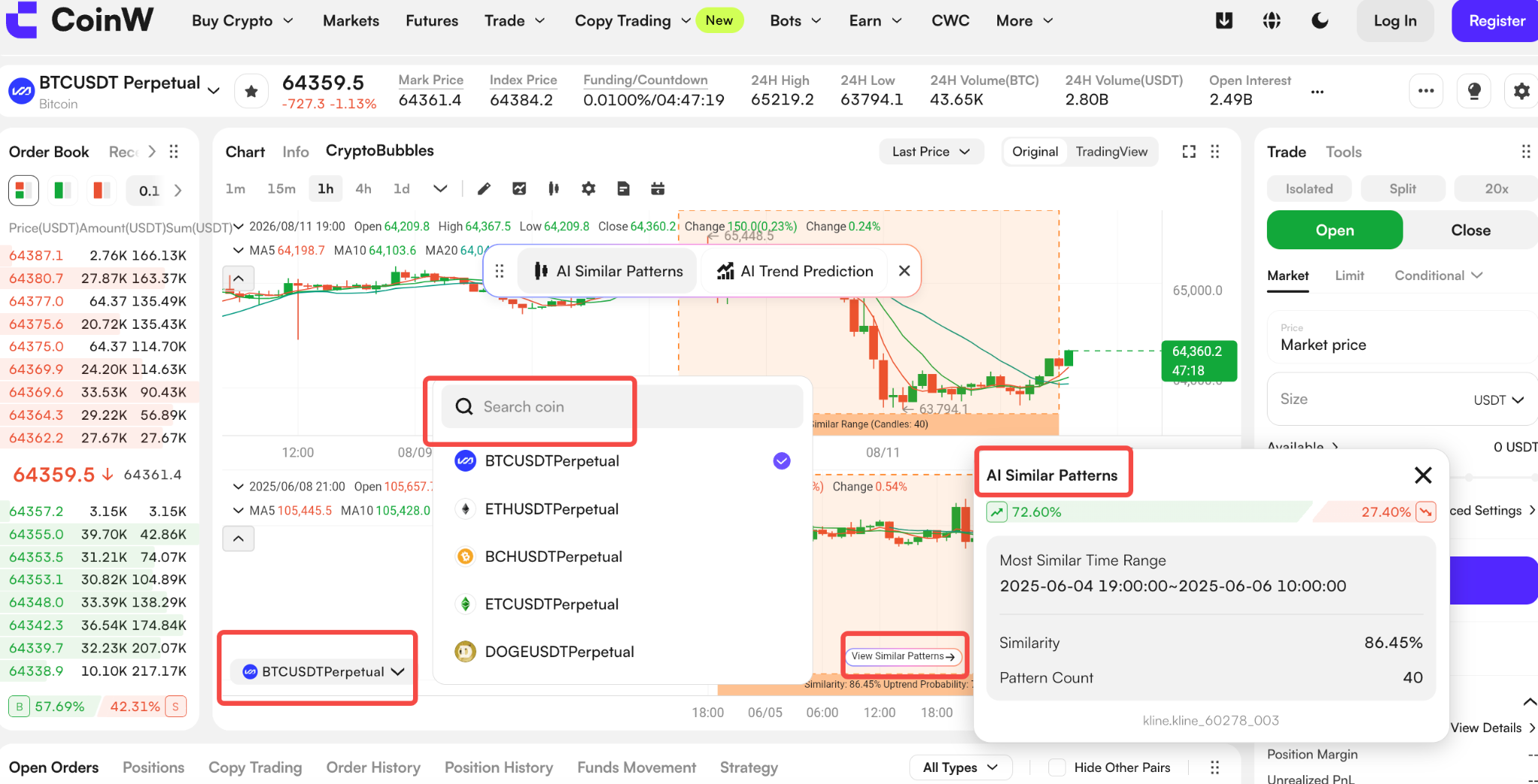This screenshot has width=1538, height=784.
Task: Click the Log In button
Action: [x=1395, y=21]
